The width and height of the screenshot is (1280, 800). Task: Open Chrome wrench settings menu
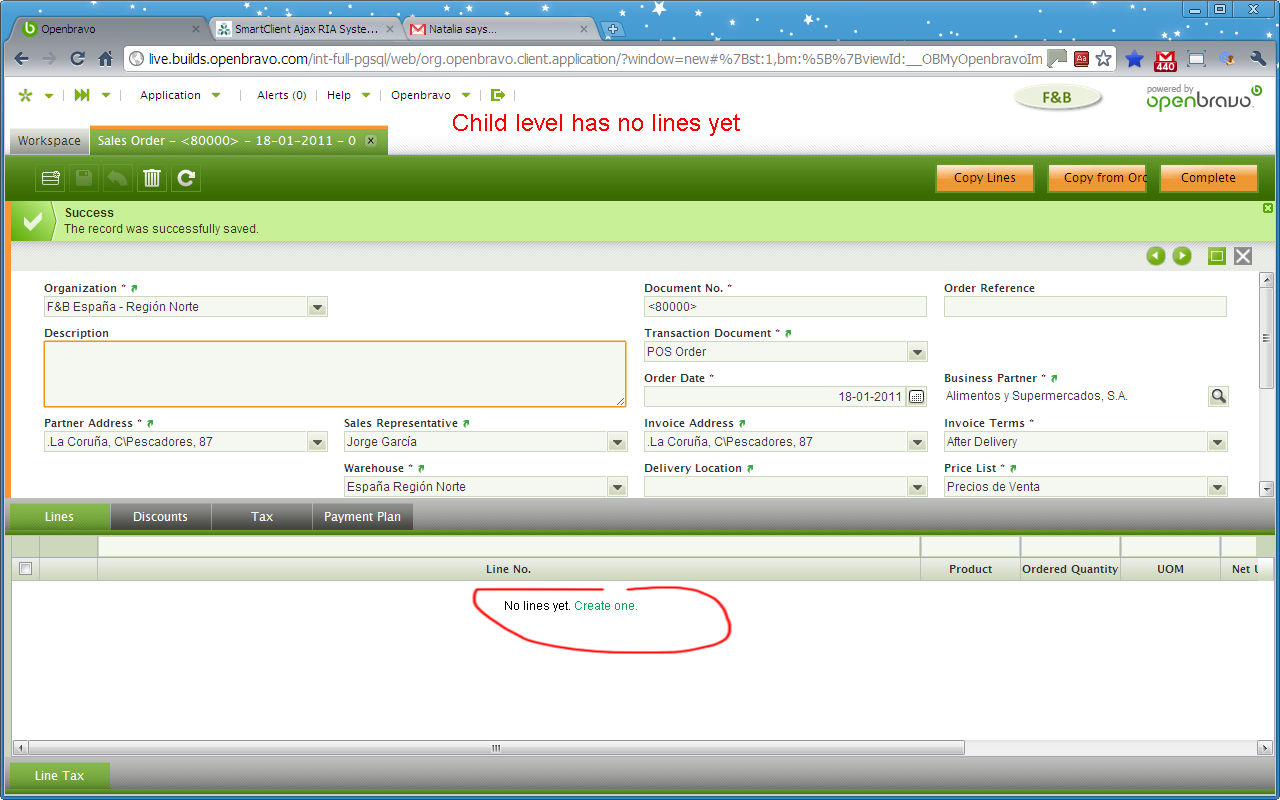pyautogui.click(x=1259, y=59)
